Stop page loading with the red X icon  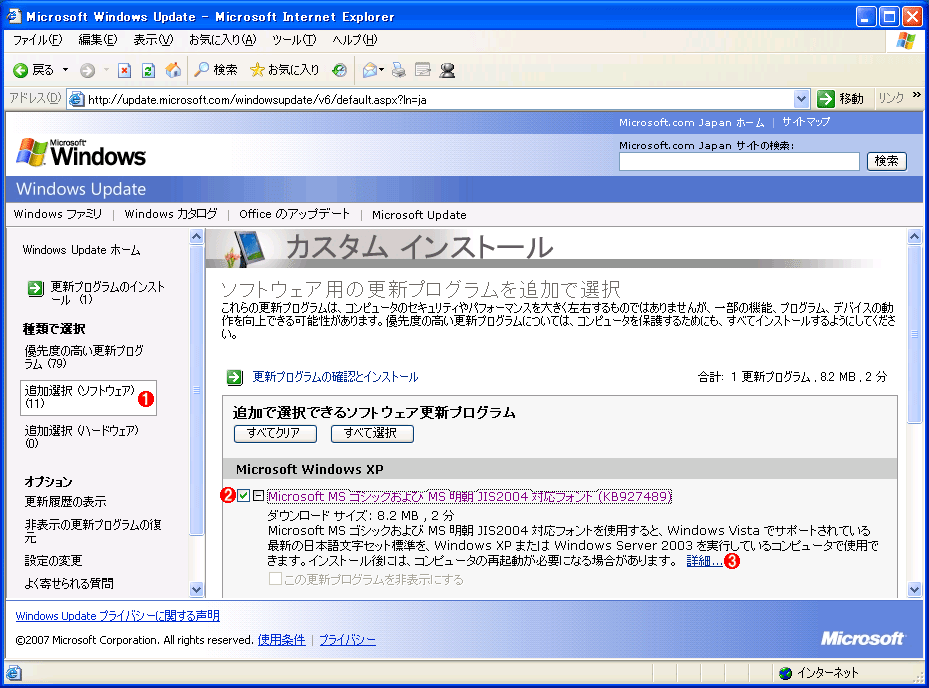[124, 71]
